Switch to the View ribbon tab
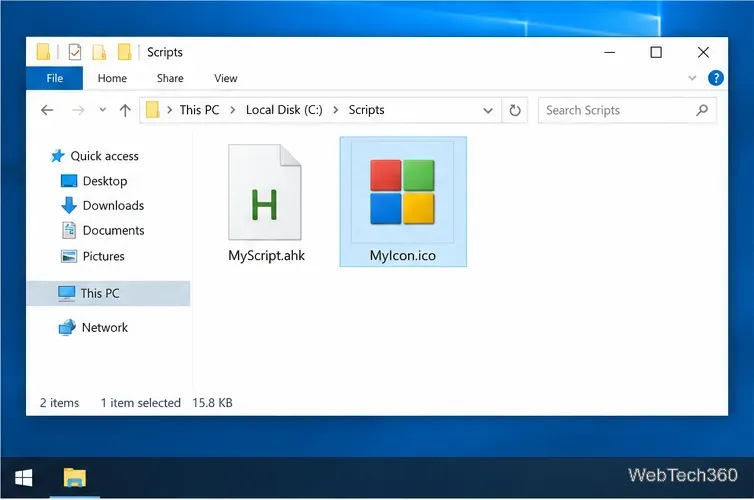This screenshot has height=500, width=754. coord(226,78)
